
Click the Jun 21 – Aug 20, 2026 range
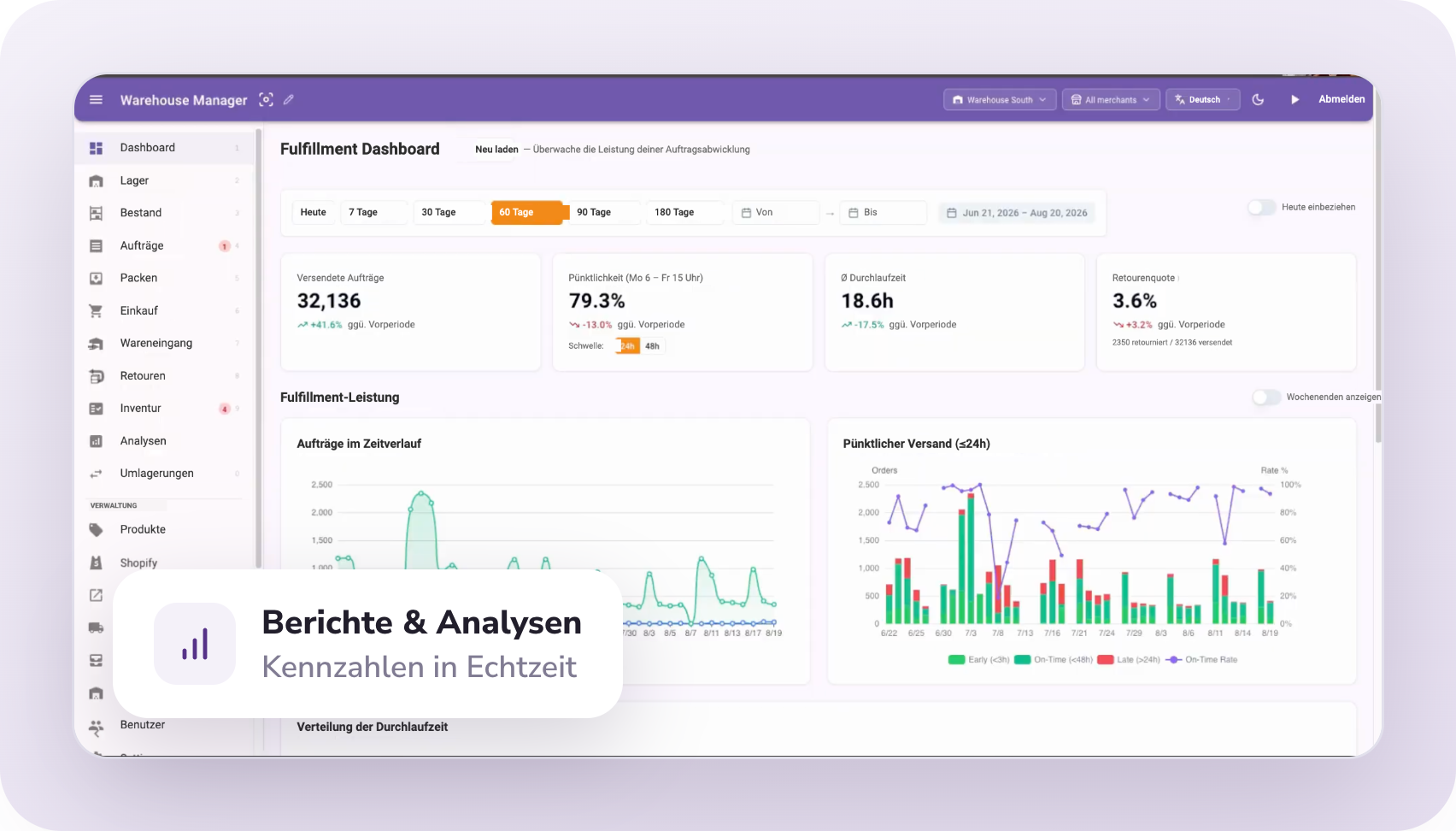tap(1017, 213)
